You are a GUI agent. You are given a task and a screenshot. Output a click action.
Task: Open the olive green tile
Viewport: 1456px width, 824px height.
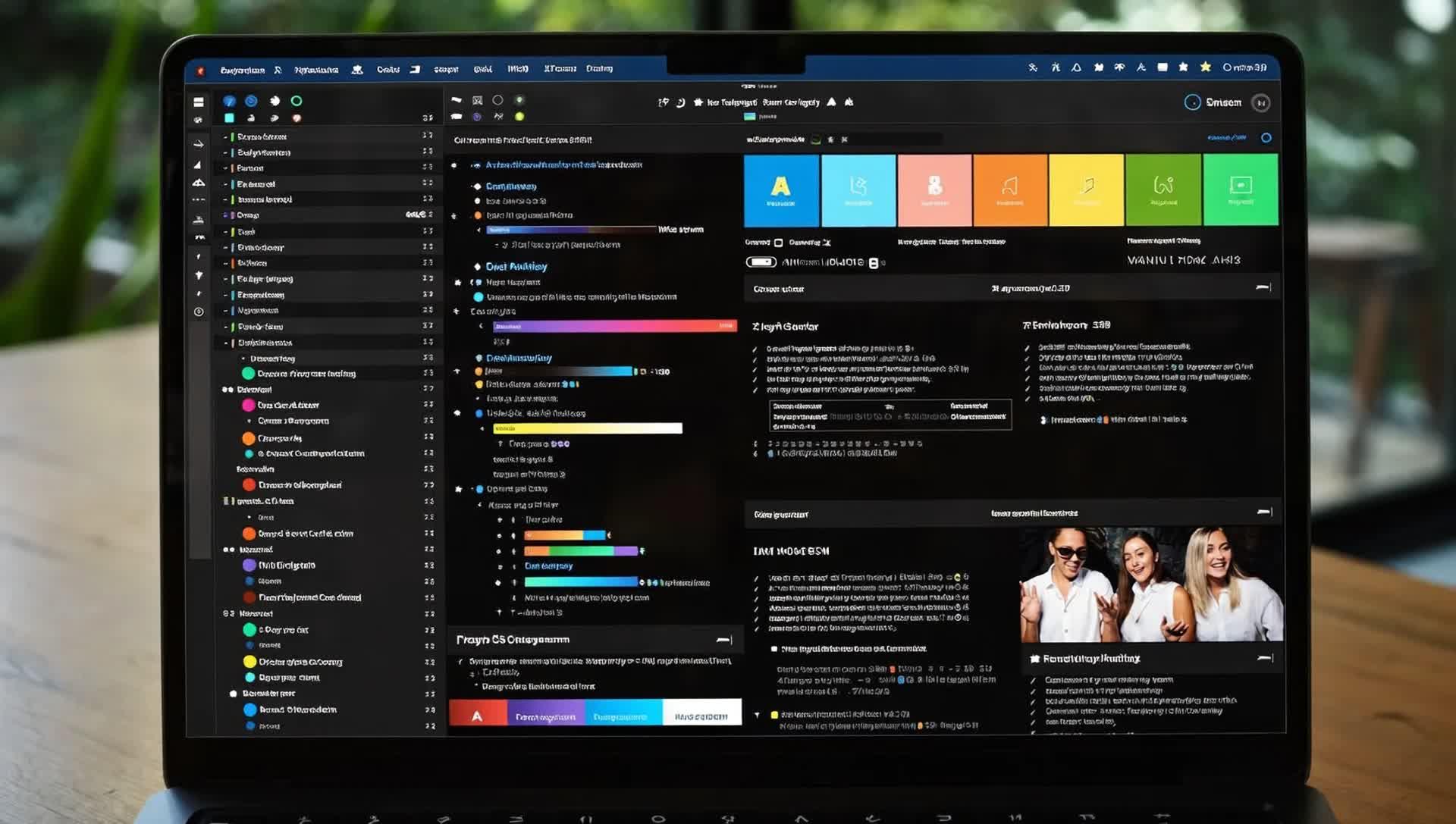(x=1163, y=190)
